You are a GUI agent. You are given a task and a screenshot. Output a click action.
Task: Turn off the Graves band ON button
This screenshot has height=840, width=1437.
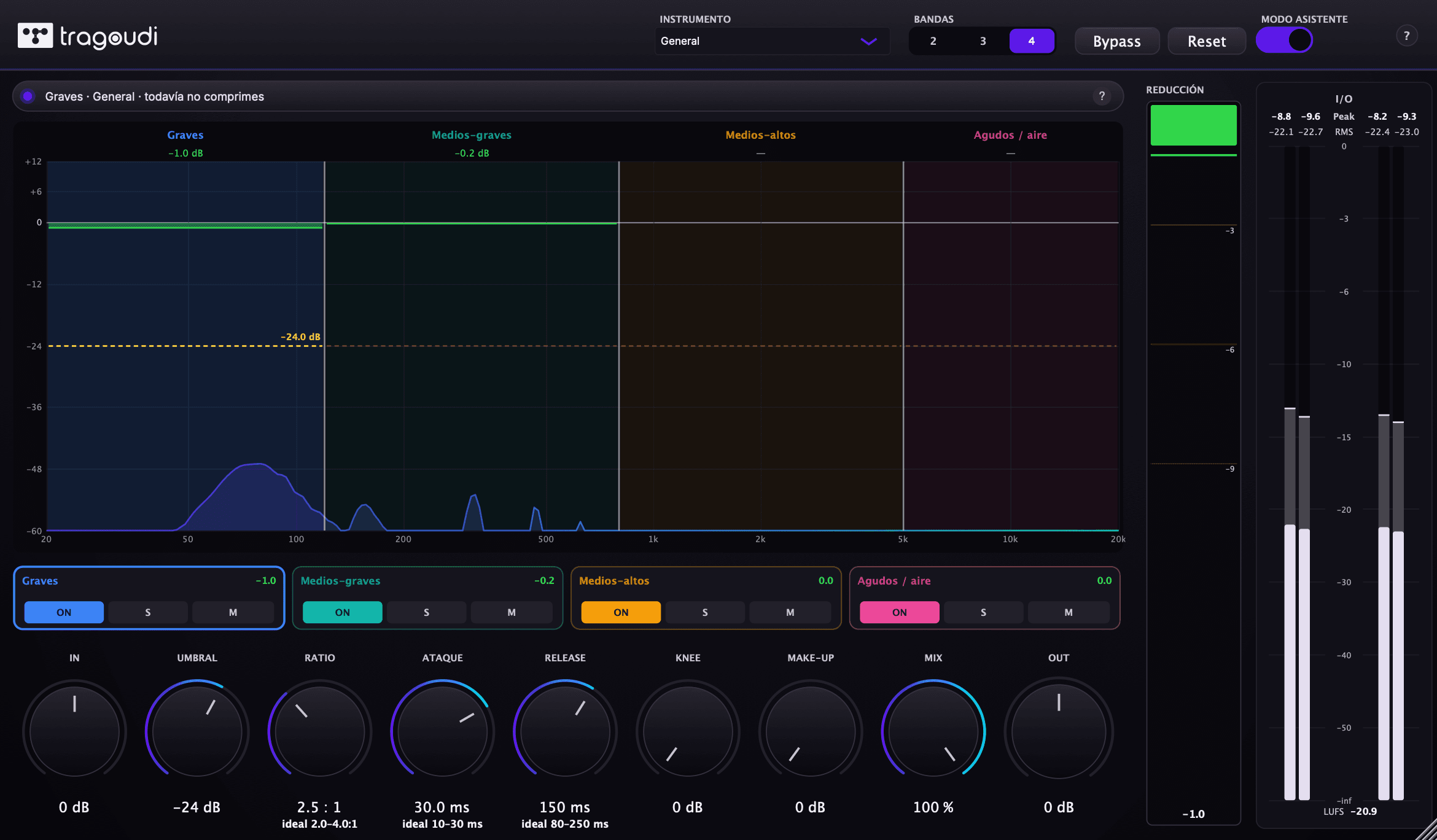tap(64, 612)
